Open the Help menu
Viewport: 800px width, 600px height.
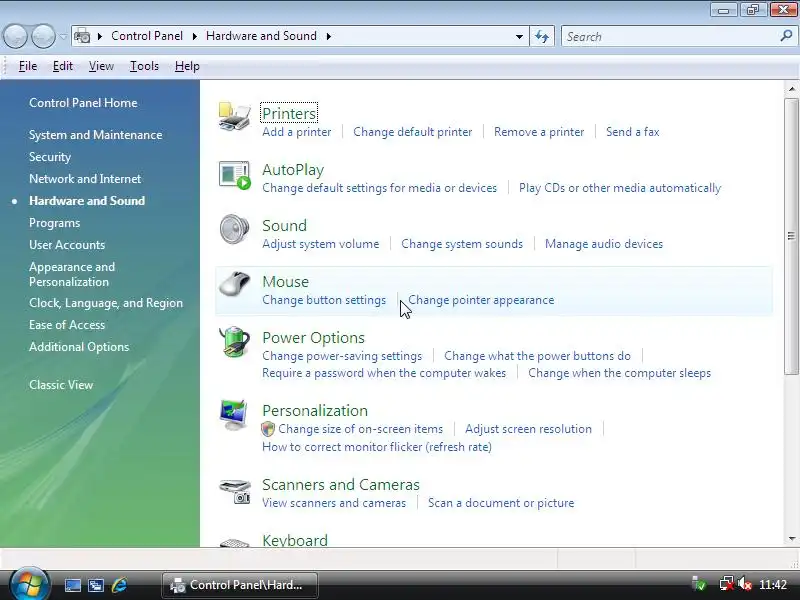[187, 66]
